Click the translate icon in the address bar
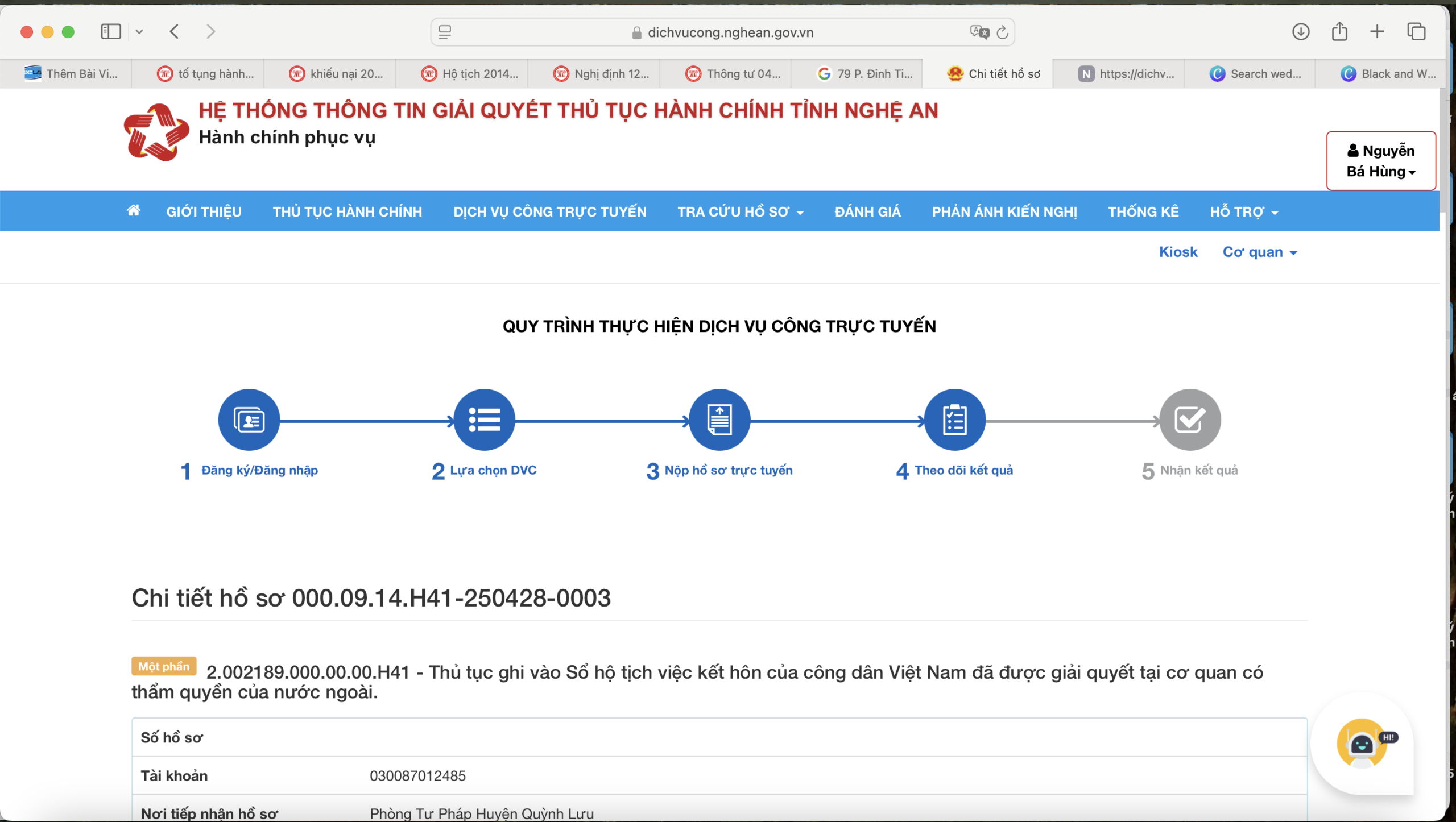 [x=979, y=32]
